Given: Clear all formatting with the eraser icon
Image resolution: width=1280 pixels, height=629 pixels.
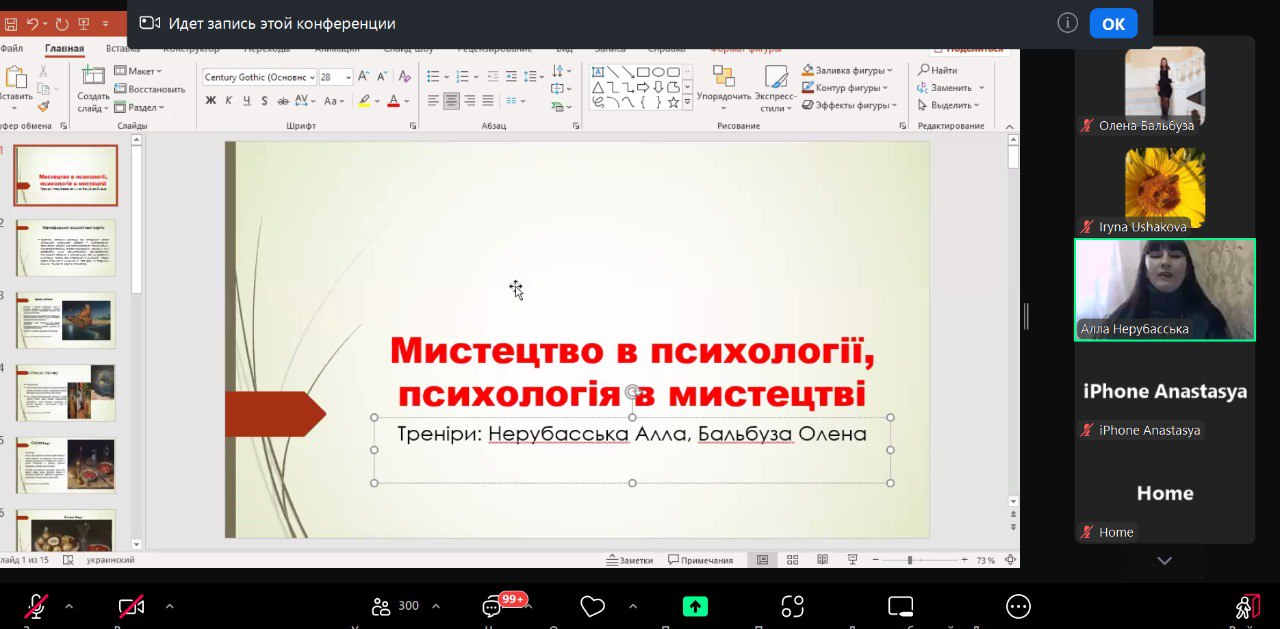Looking at the screenshot, I should click(x=405, y=76).
